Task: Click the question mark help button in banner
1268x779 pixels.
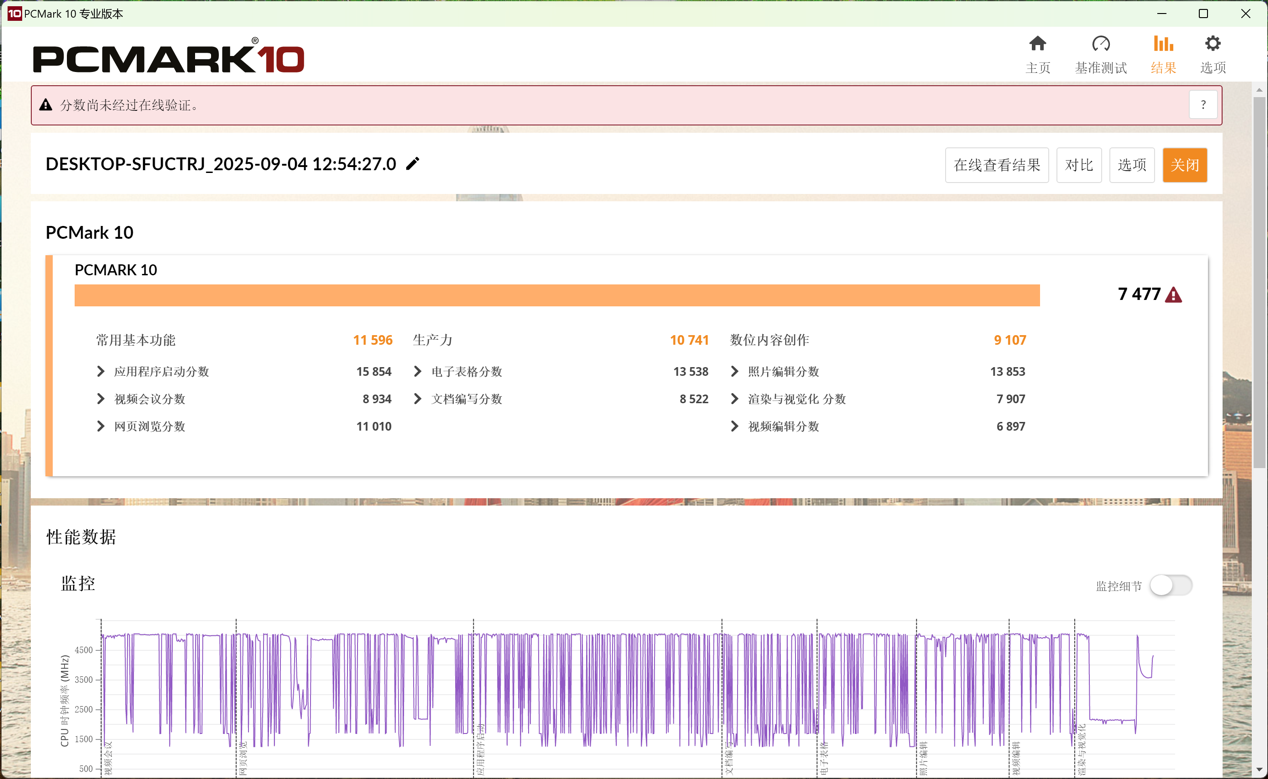Action: [x=1203, y=105]
